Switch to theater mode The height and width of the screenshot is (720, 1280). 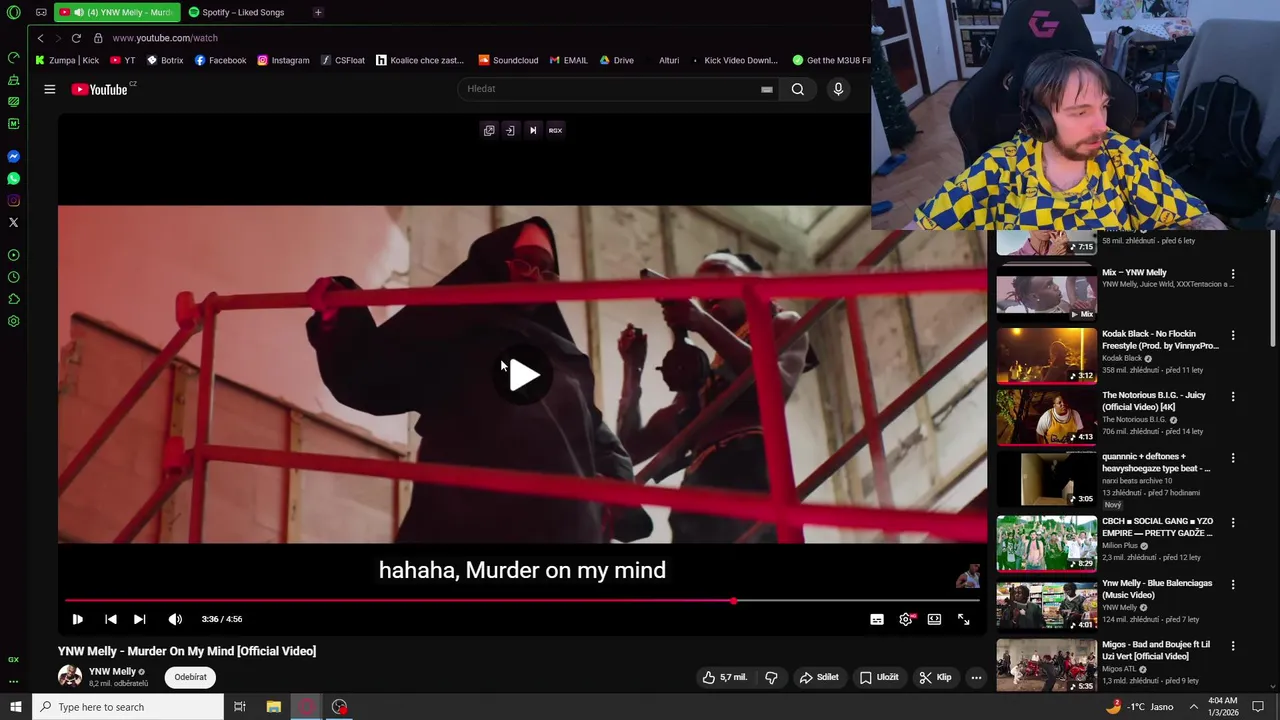(934, 619)
